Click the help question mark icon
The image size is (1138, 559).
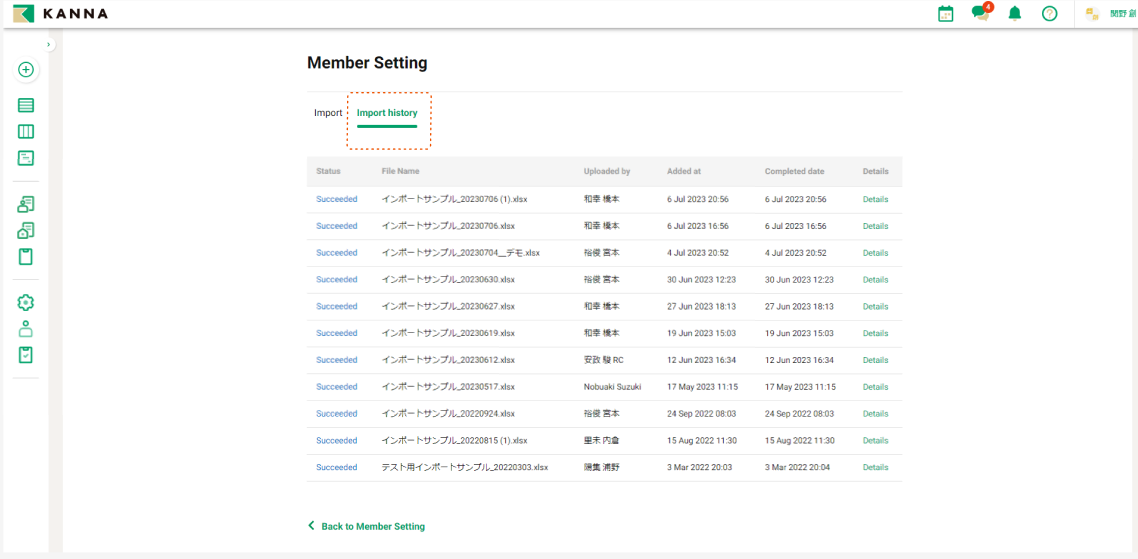point(1049,14)
